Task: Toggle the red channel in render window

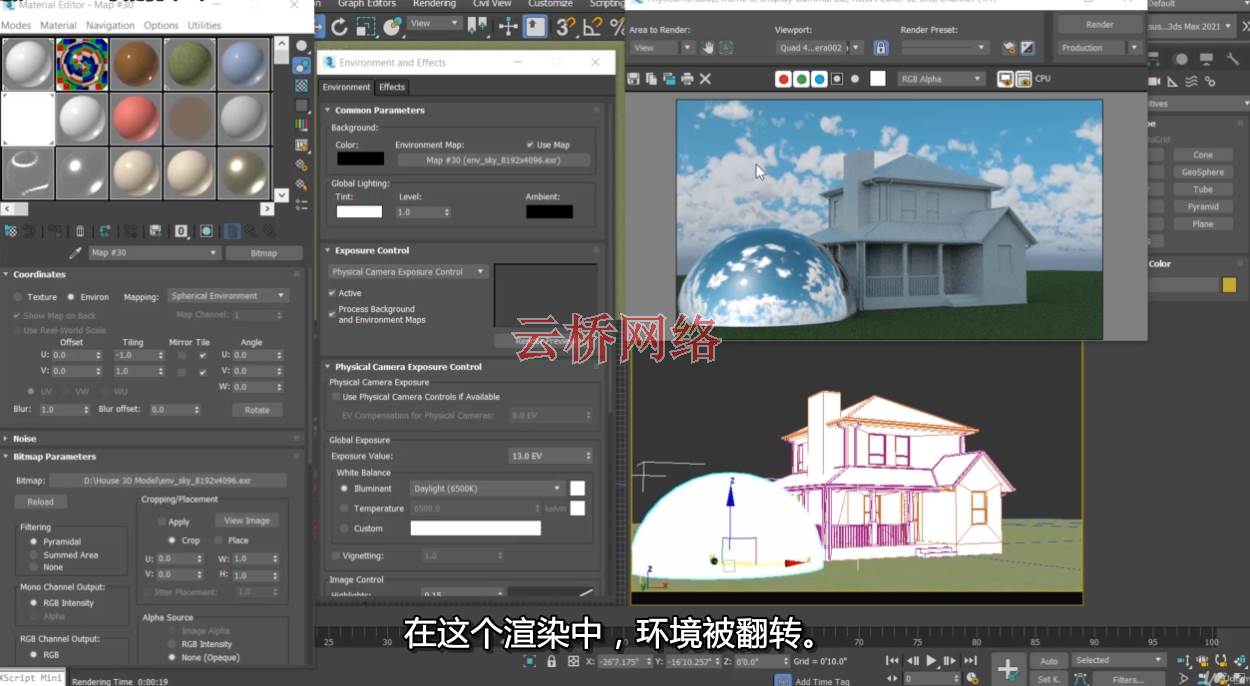Action: pos(784,78)
